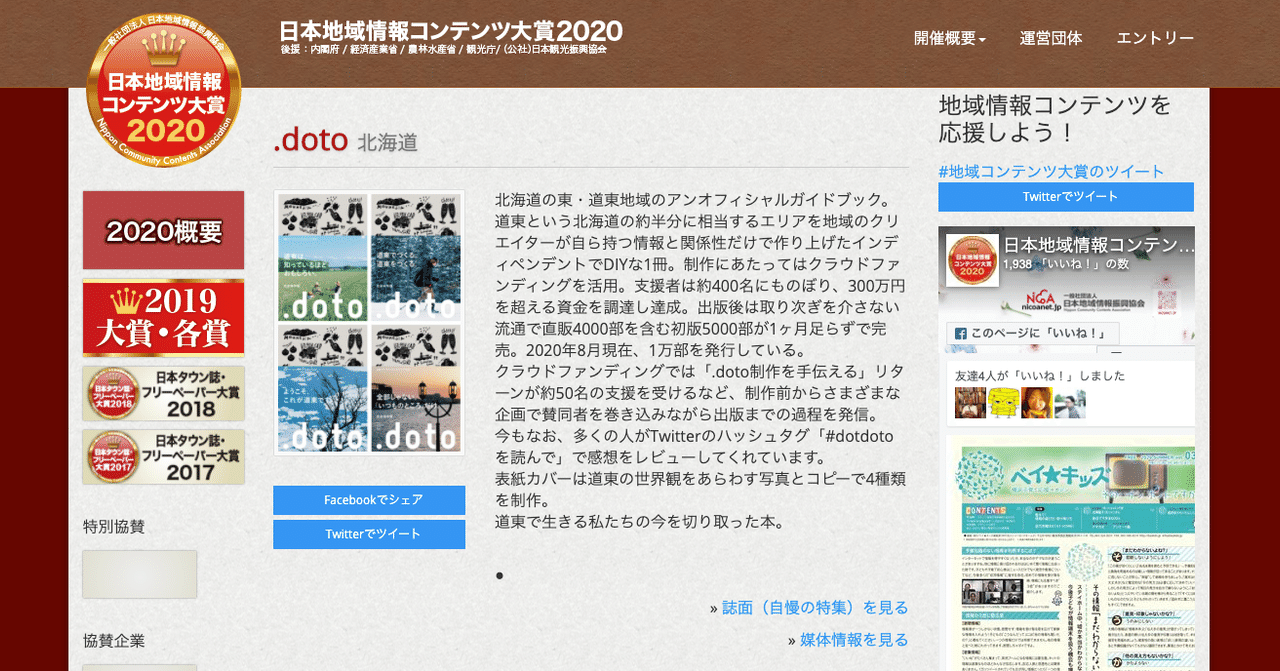Click the 日本地域情報コンテンツ大賞2020 site title
1280x671 pixels.
pyautogui.click(x=451, y=31)
